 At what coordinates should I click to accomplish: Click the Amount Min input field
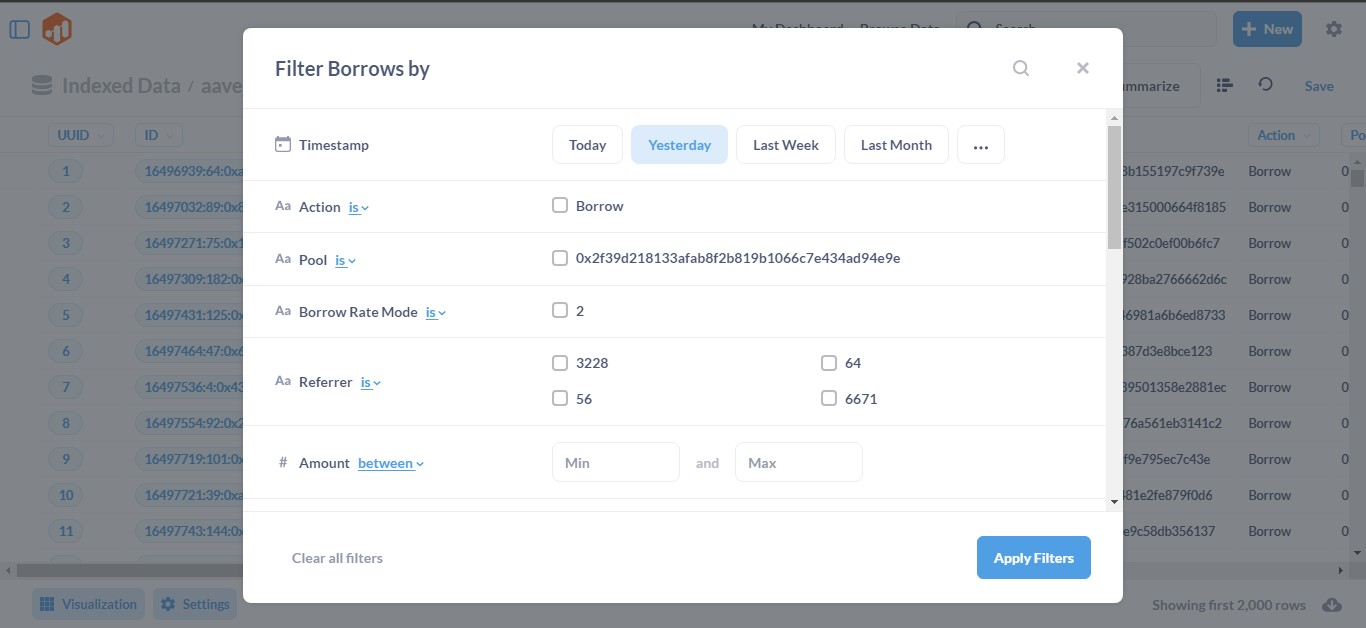pos(615,463)
